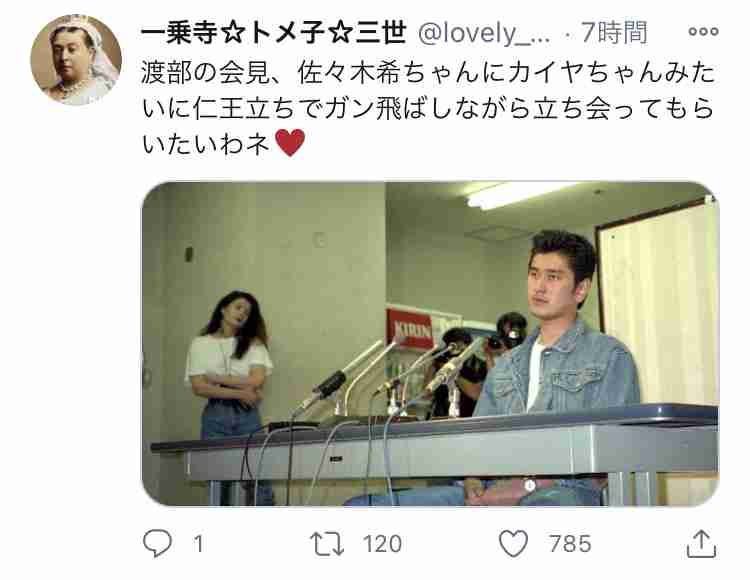
Task: Click display name 一乗寺☆トメ子☆三世
Action: [274, 33]
